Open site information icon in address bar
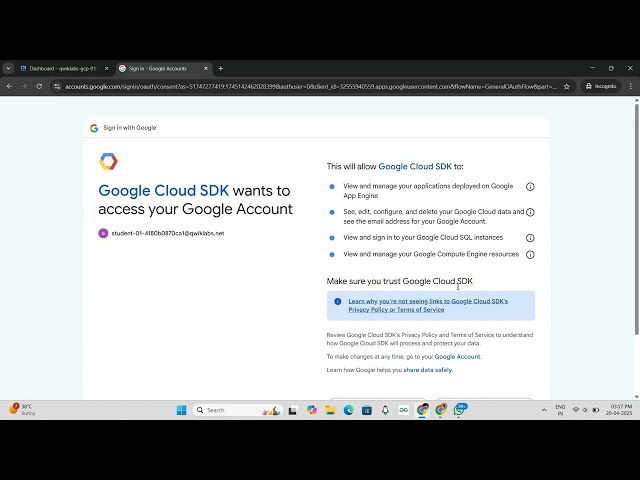640x480 pixels. pyautogui.click(x=57, y=87)
